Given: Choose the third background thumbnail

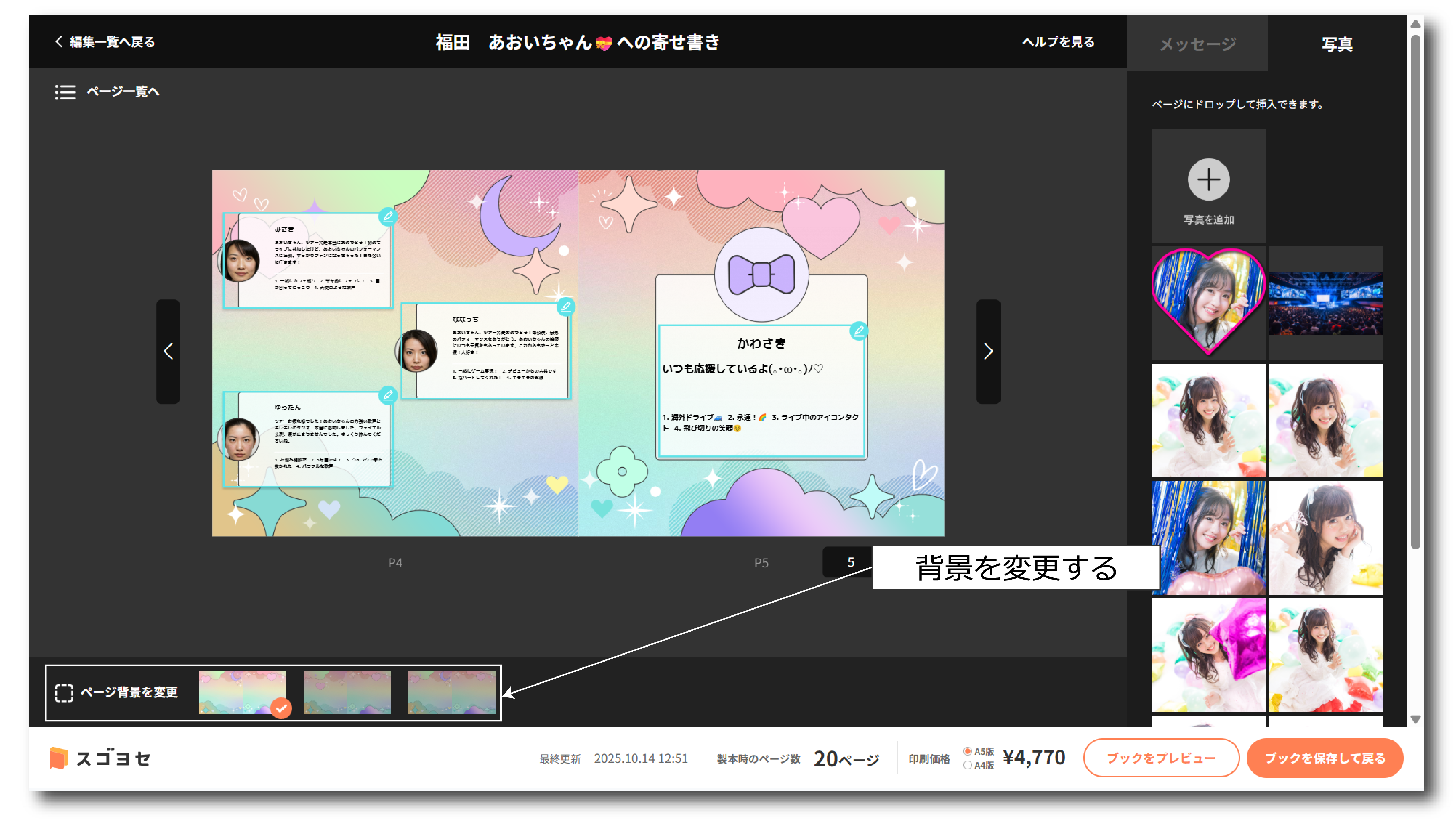Looking at the screenshot, I should point(452,692).
